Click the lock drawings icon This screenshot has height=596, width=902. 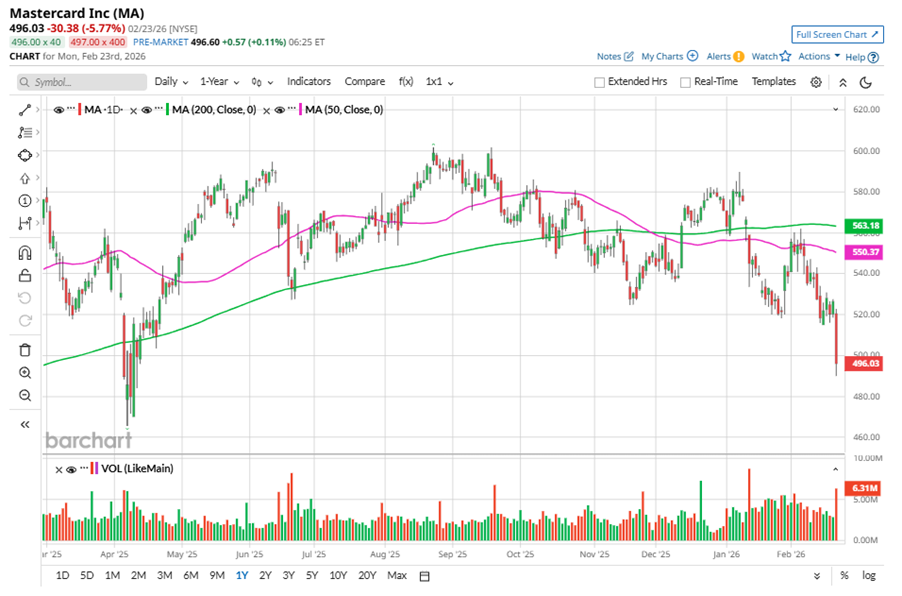[25, 275]
